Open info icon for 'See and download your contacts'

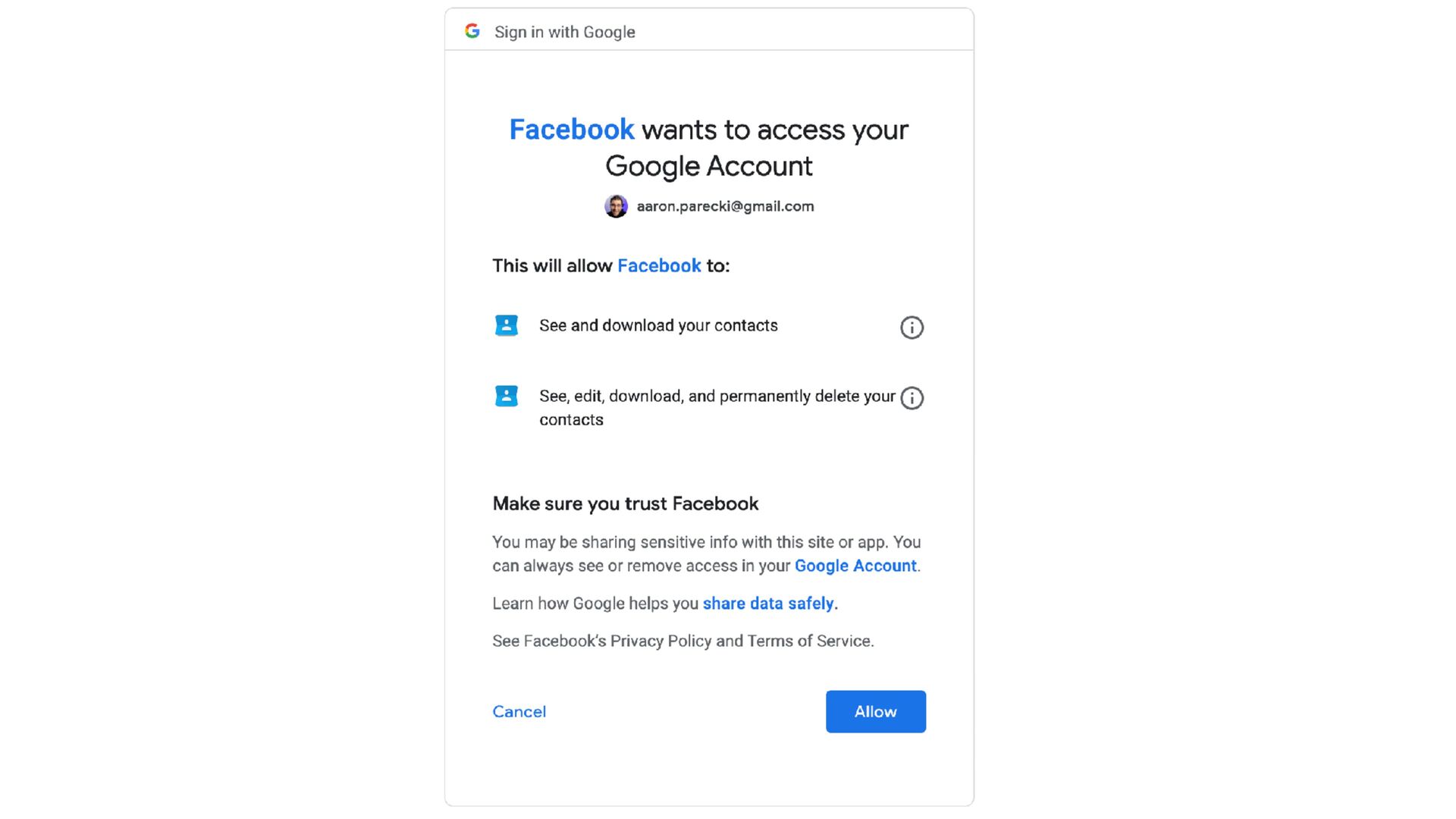coord(912,328)
